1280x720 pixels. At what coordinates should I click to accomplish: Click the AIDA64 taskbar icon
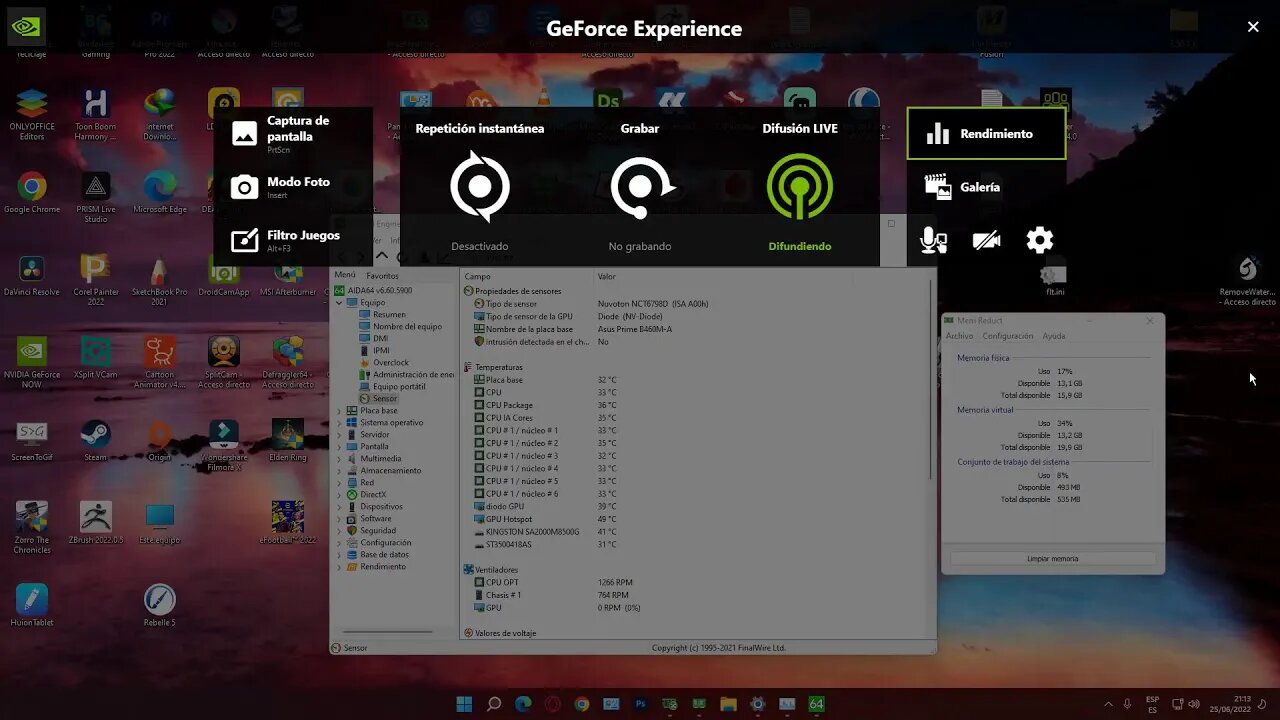coord(816,704)
